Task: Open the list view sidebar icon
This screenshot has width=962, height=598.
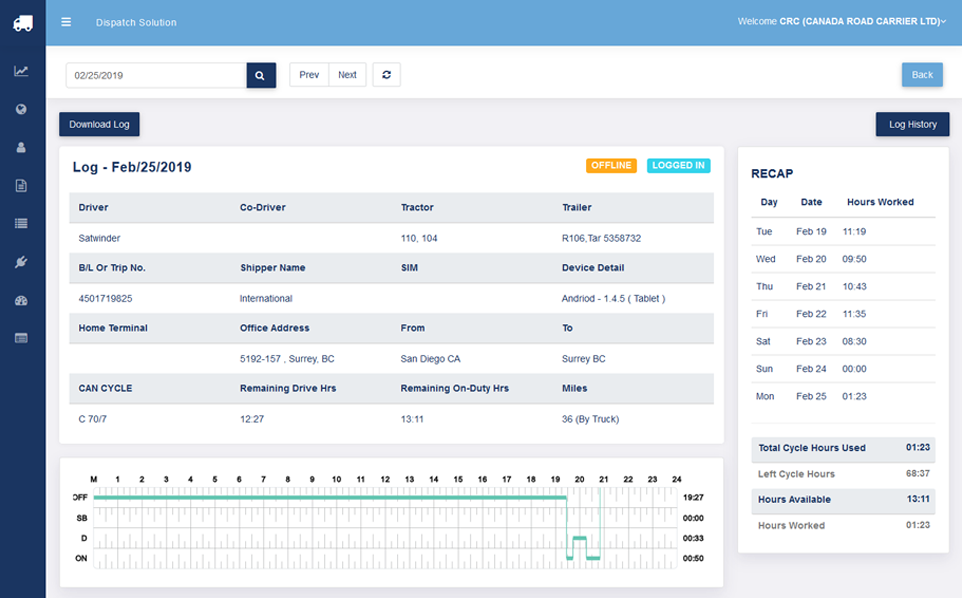Action: [21, 223]
